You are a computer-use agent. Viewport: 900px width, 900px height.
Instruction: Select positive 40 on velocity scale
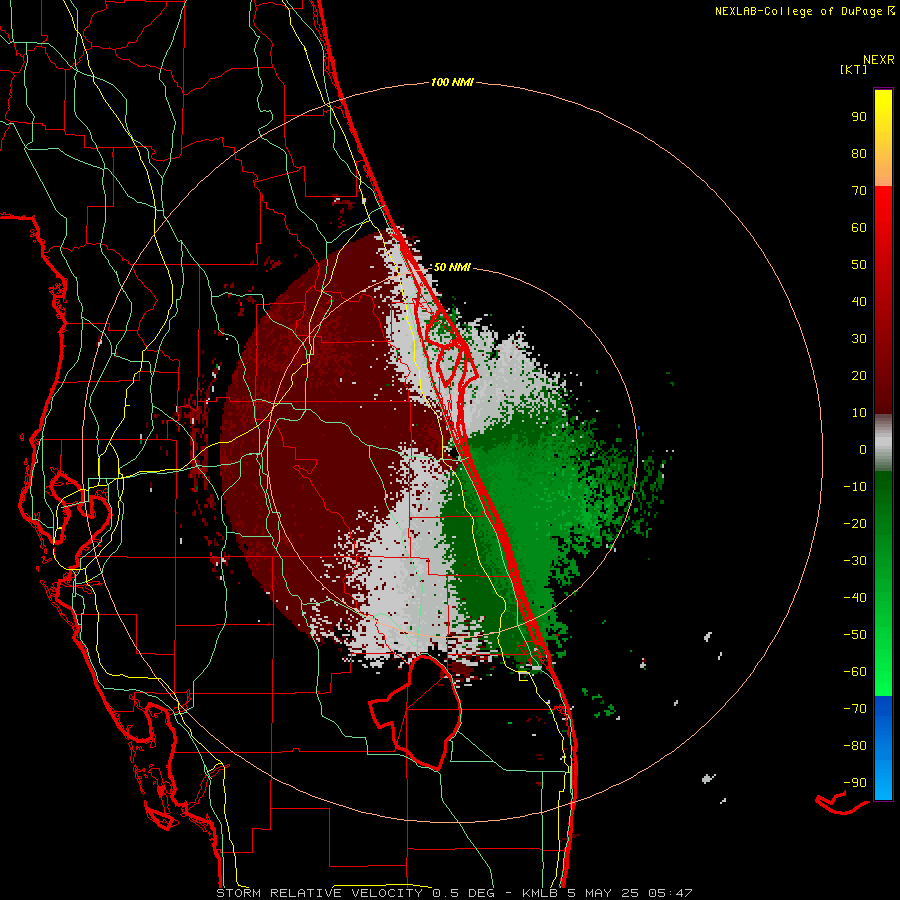859,302
